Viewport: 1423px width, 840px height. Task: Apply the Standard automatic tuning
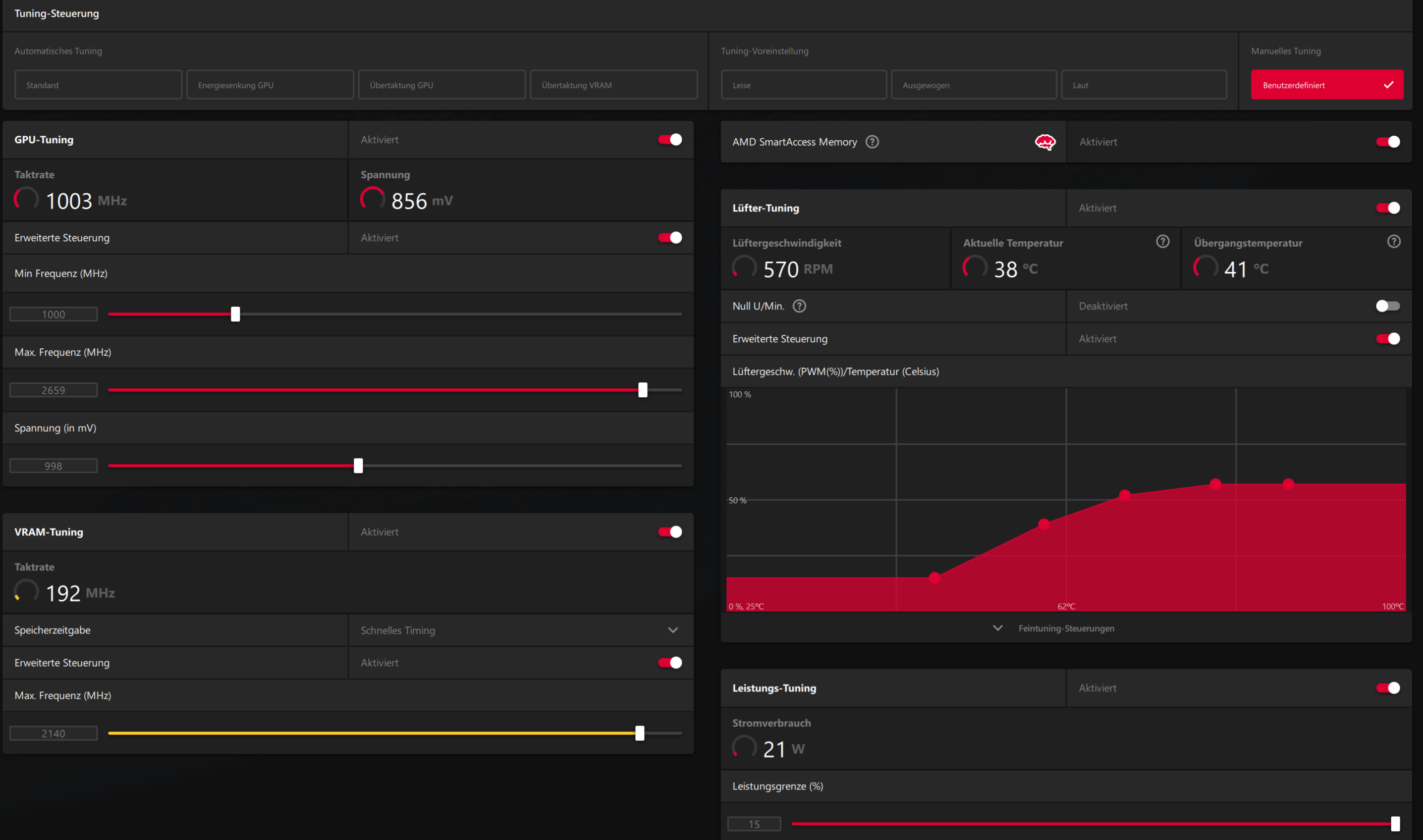click(x=98, y=85)
